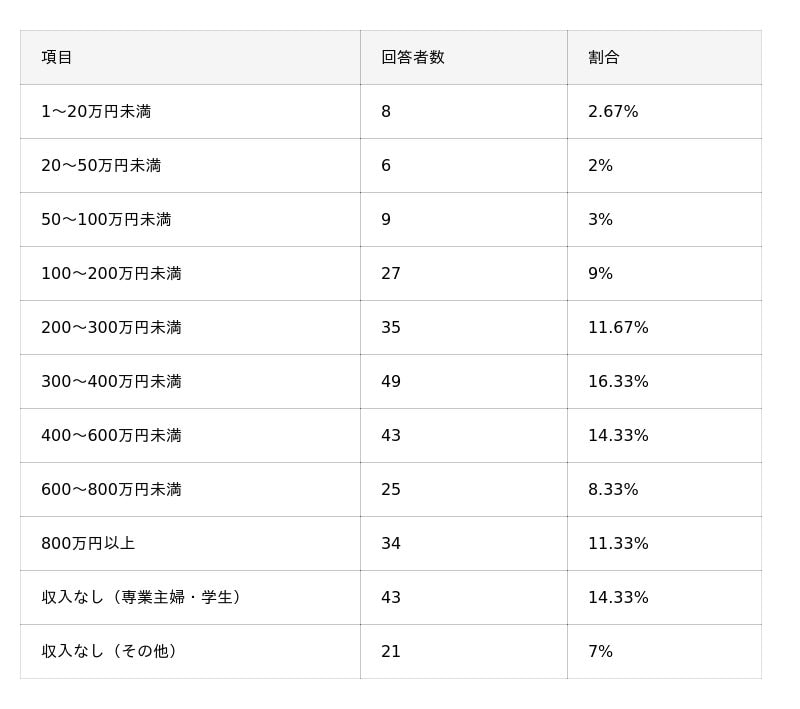The height and width of the screenshot is (709, 800).
Task: Select the 収入なし（その他） row label
Action: click(x=112, y=651)
